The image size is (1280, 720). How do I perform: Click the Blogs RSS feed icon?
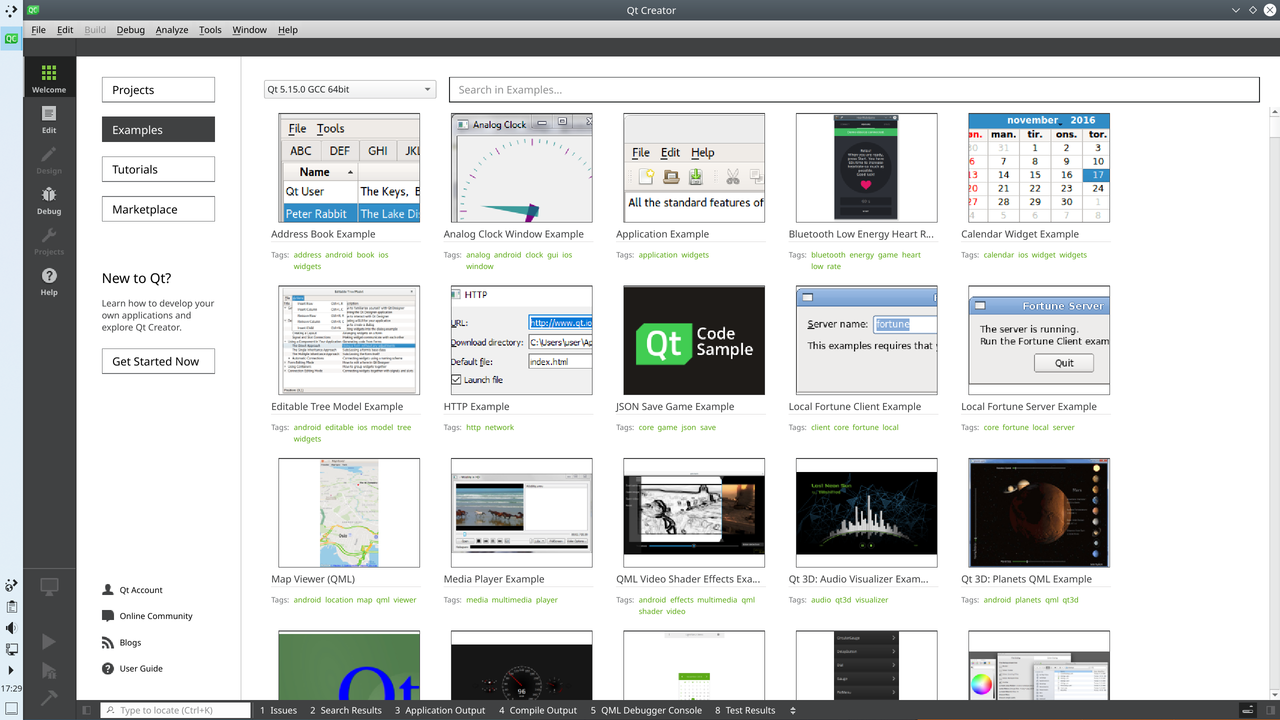click(108, 642)
